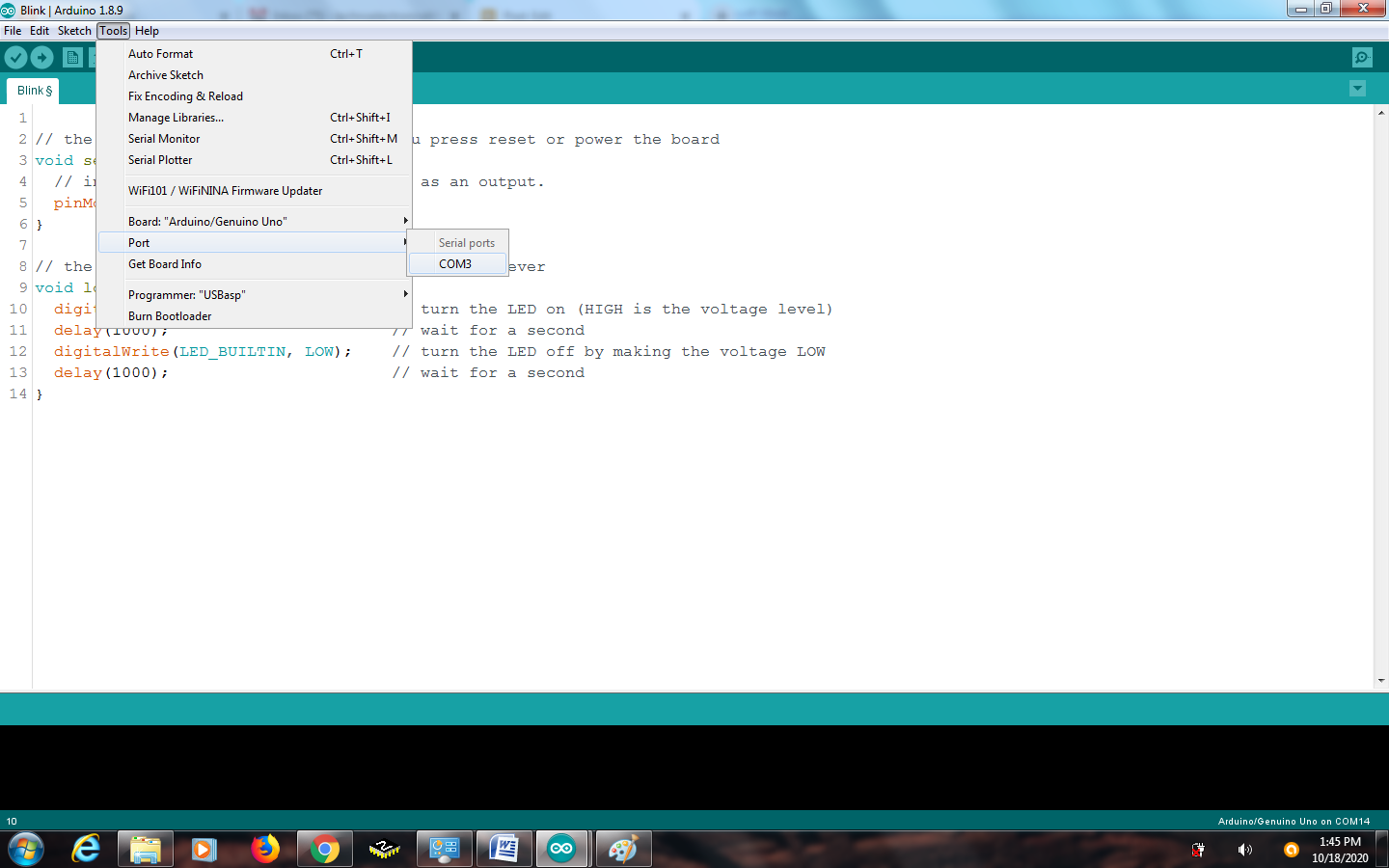Minimize the Arduino window
The width and height of the screenshot is (1389, 868).
point(1300,9)
